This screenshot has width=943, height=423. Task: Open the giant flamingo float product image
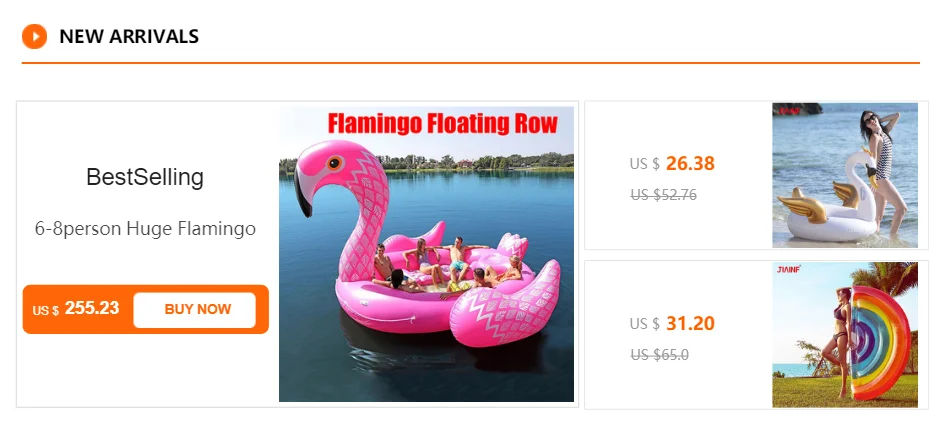426,254
